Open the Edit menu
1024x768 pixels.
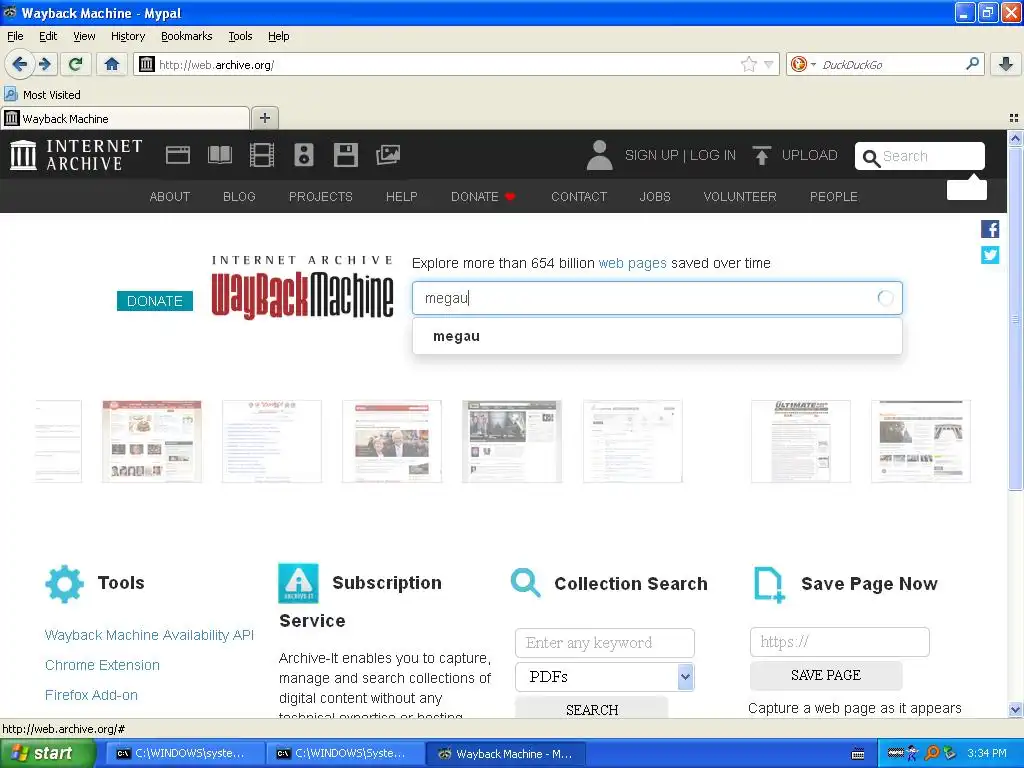pyautogui.click(x=48, y=36)
